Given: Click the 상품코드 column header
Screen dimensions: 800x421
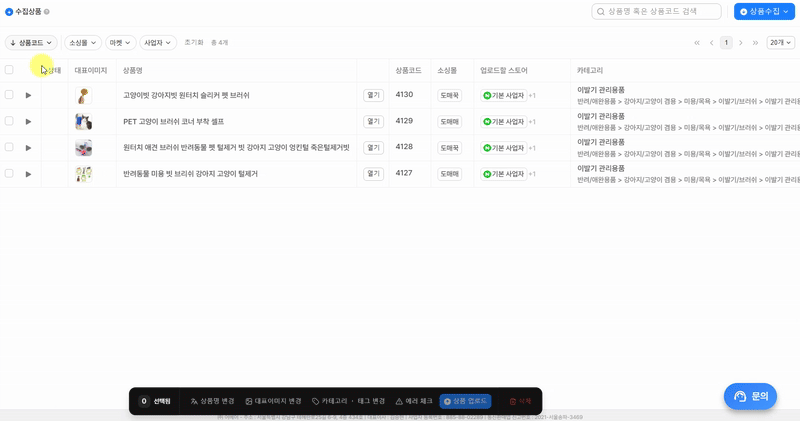Looking at the screenshot, I should click(x=408, y=70).
